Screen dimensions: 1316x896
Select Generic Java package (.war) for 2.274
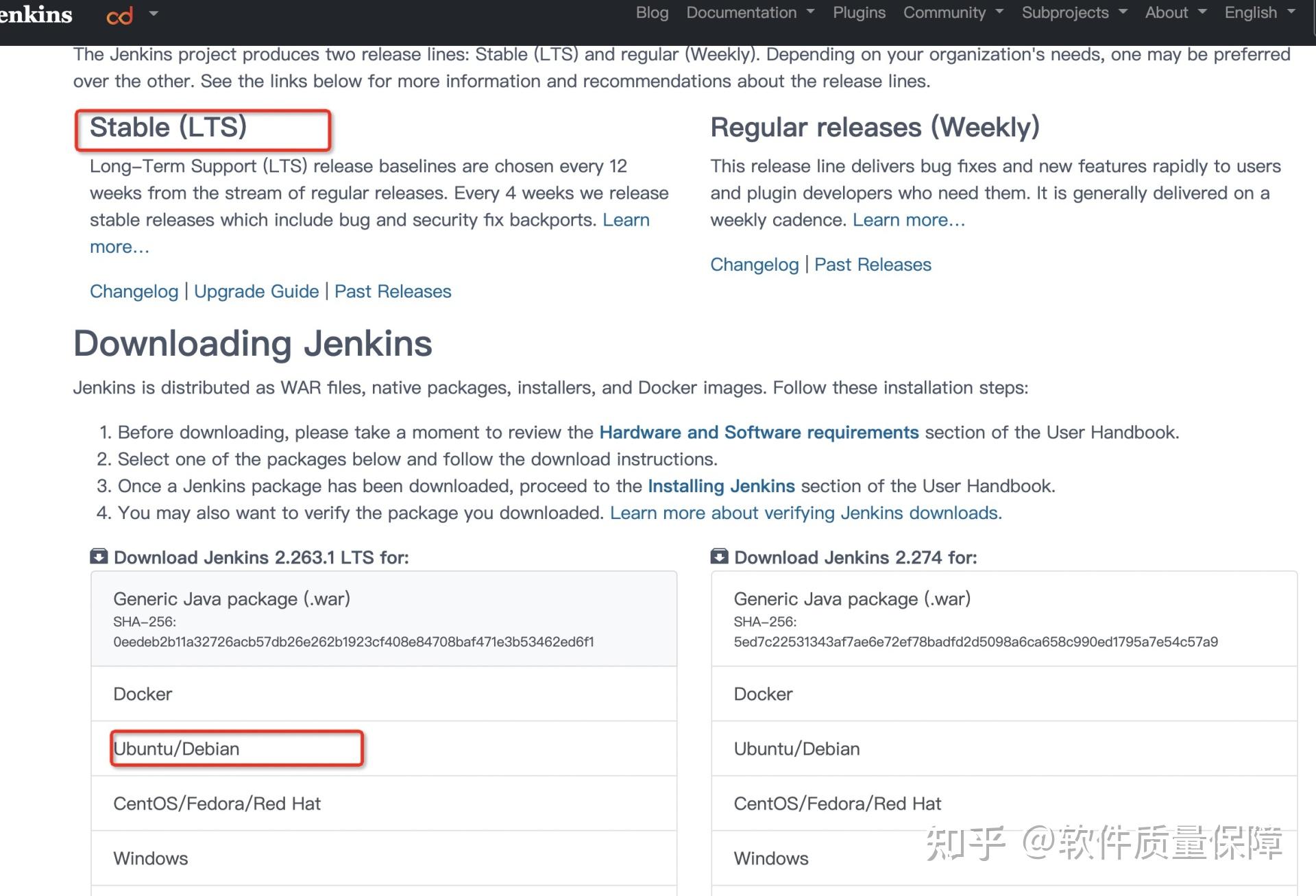point(1004,619)
